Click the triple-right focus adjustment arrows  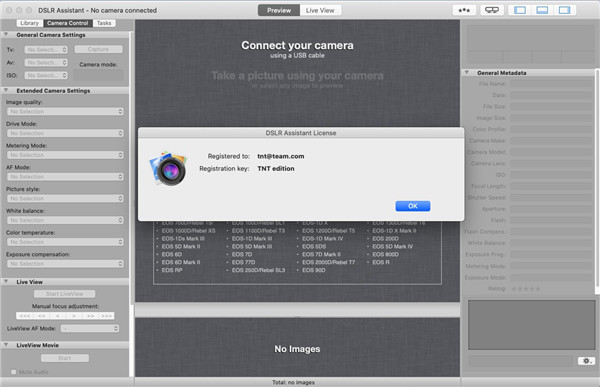point(106,316)
